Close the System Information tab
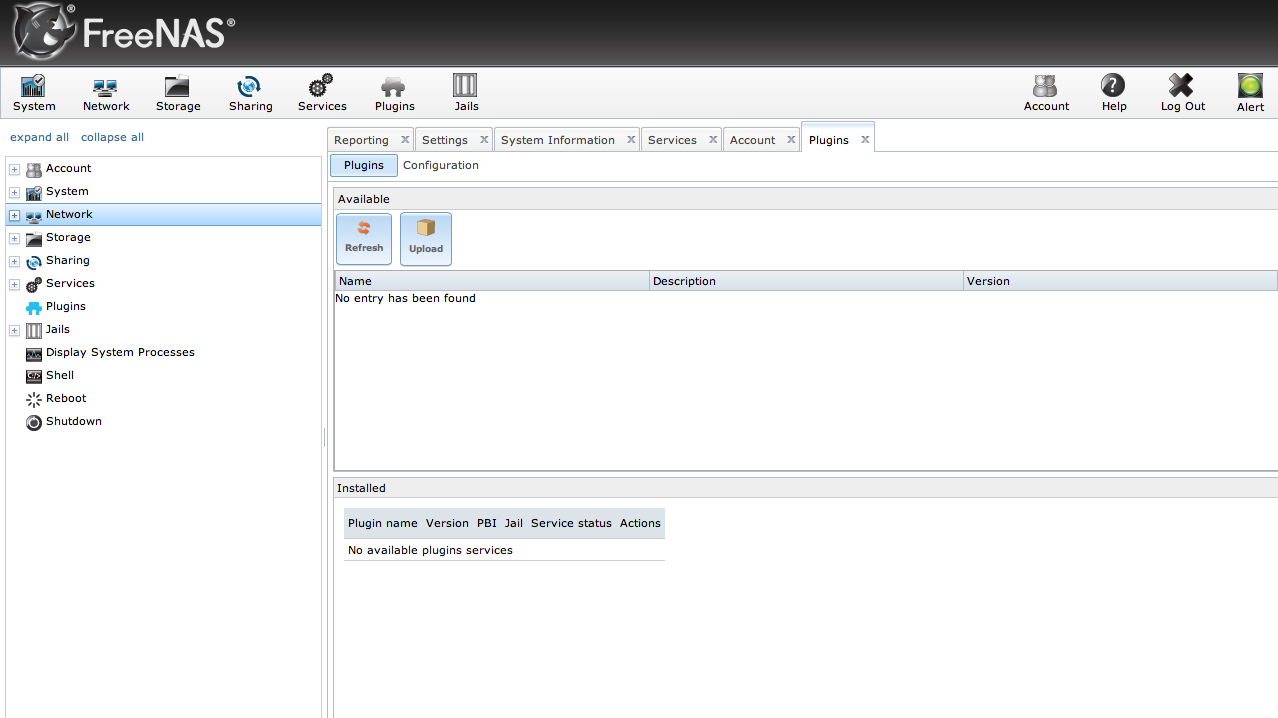Image resolution: width=1278 pixels, height=718 pixels. [631, 140]
